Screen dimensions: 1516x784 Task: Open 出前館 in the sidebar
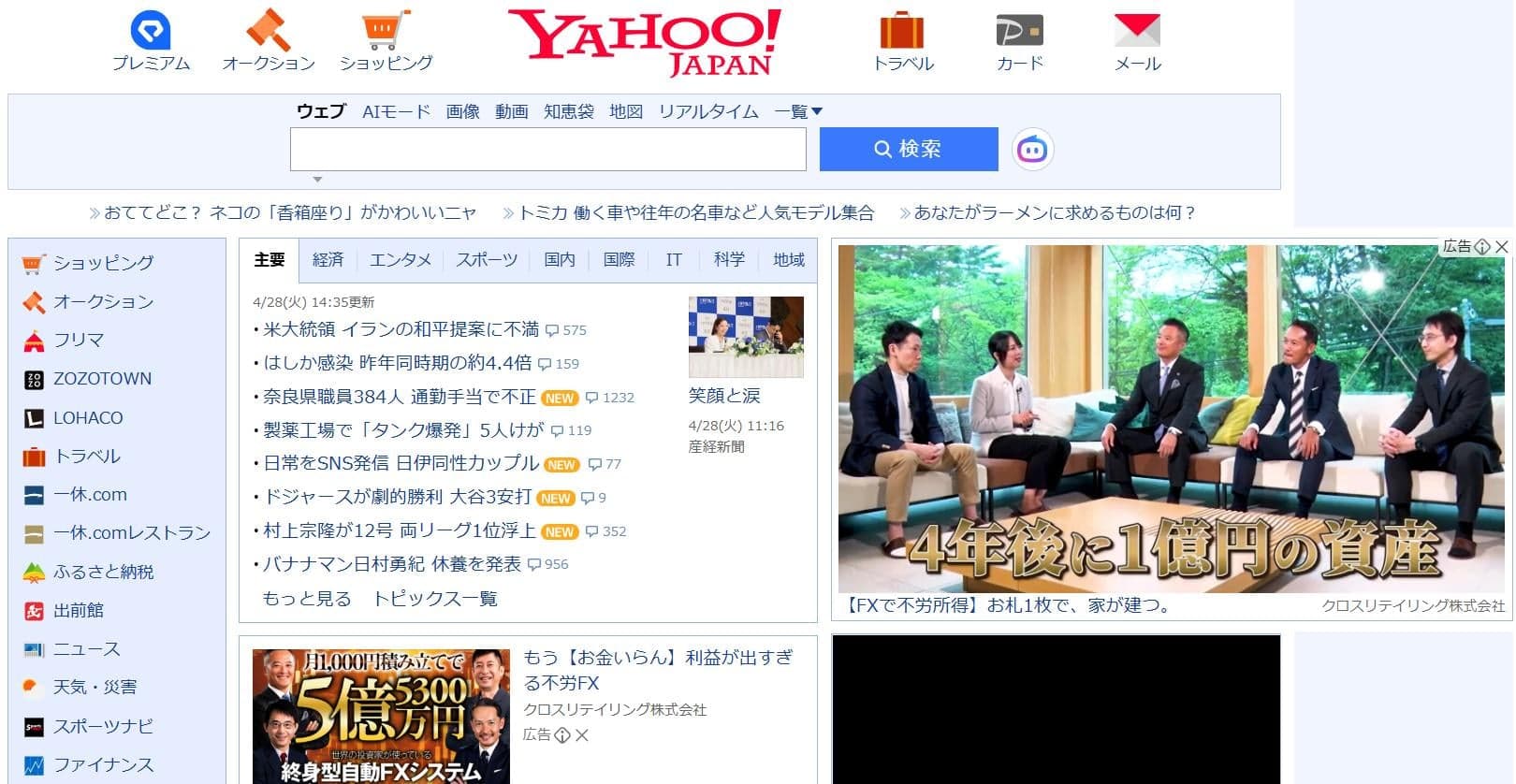79,611
